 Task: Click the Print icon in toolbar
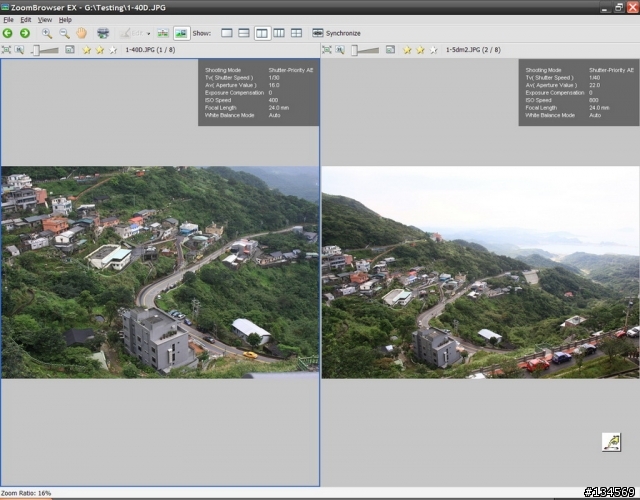tap(103, 33)
